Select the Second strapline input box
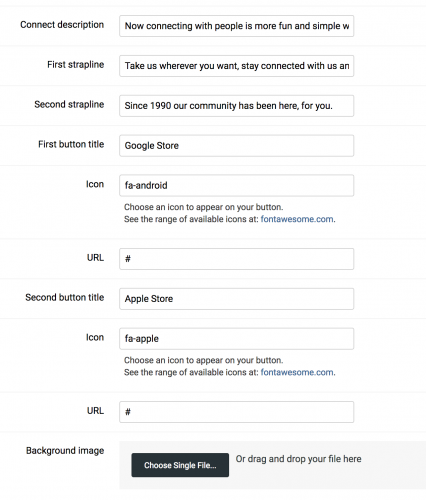Viewport: 426px width, 500px height. 236,106
